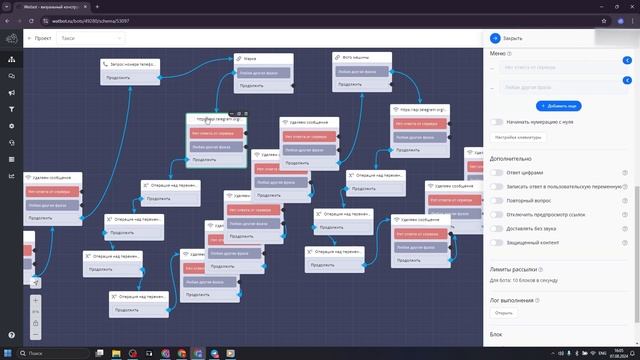Click Настройка клавиатуры button

coord(518,137)
